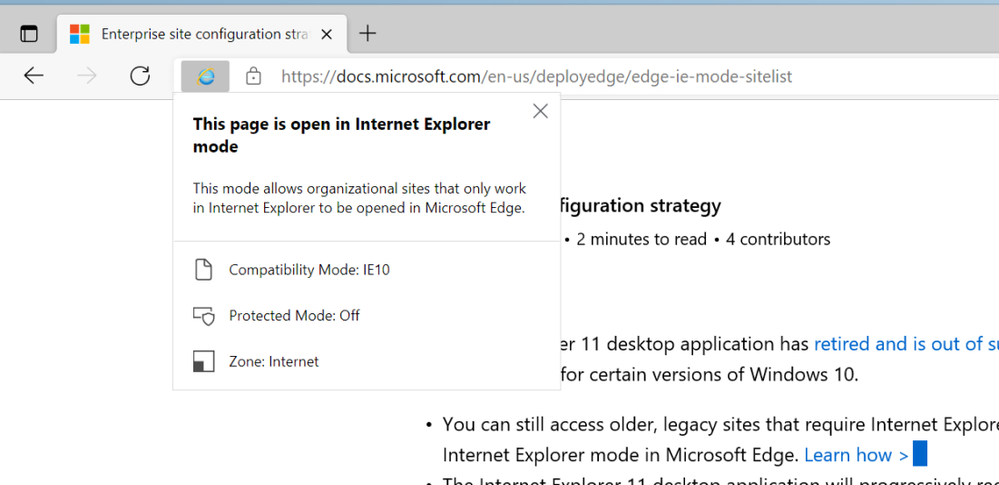The height and width of the screenshot is (485, 999).
Task: Open a new tab with plus button
Action: (x=368, y=33)
